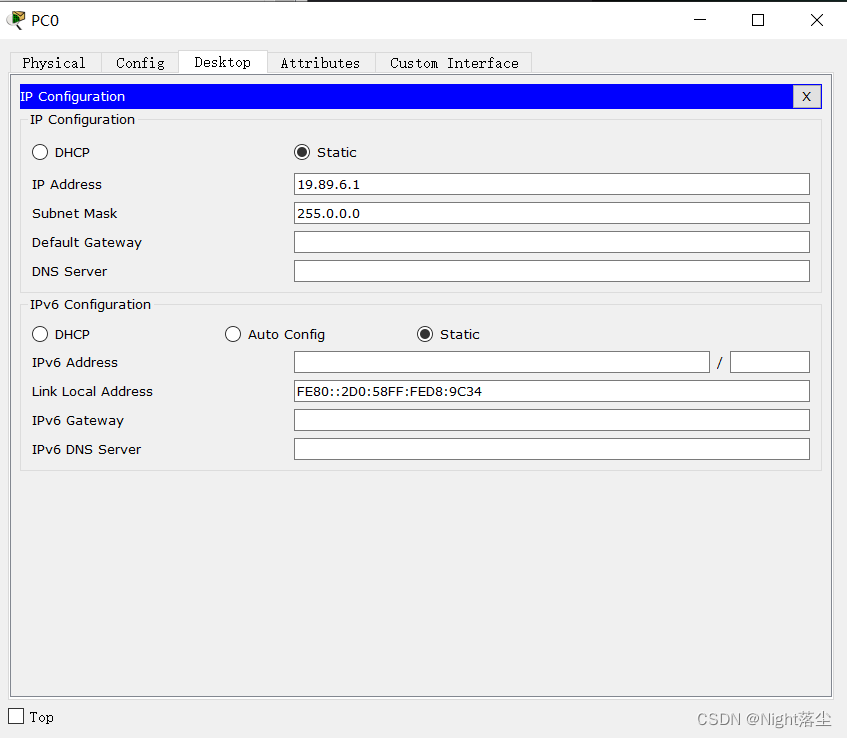Open the Attributes tab
This screenshot has width=847, height=738.
(320, 63)
